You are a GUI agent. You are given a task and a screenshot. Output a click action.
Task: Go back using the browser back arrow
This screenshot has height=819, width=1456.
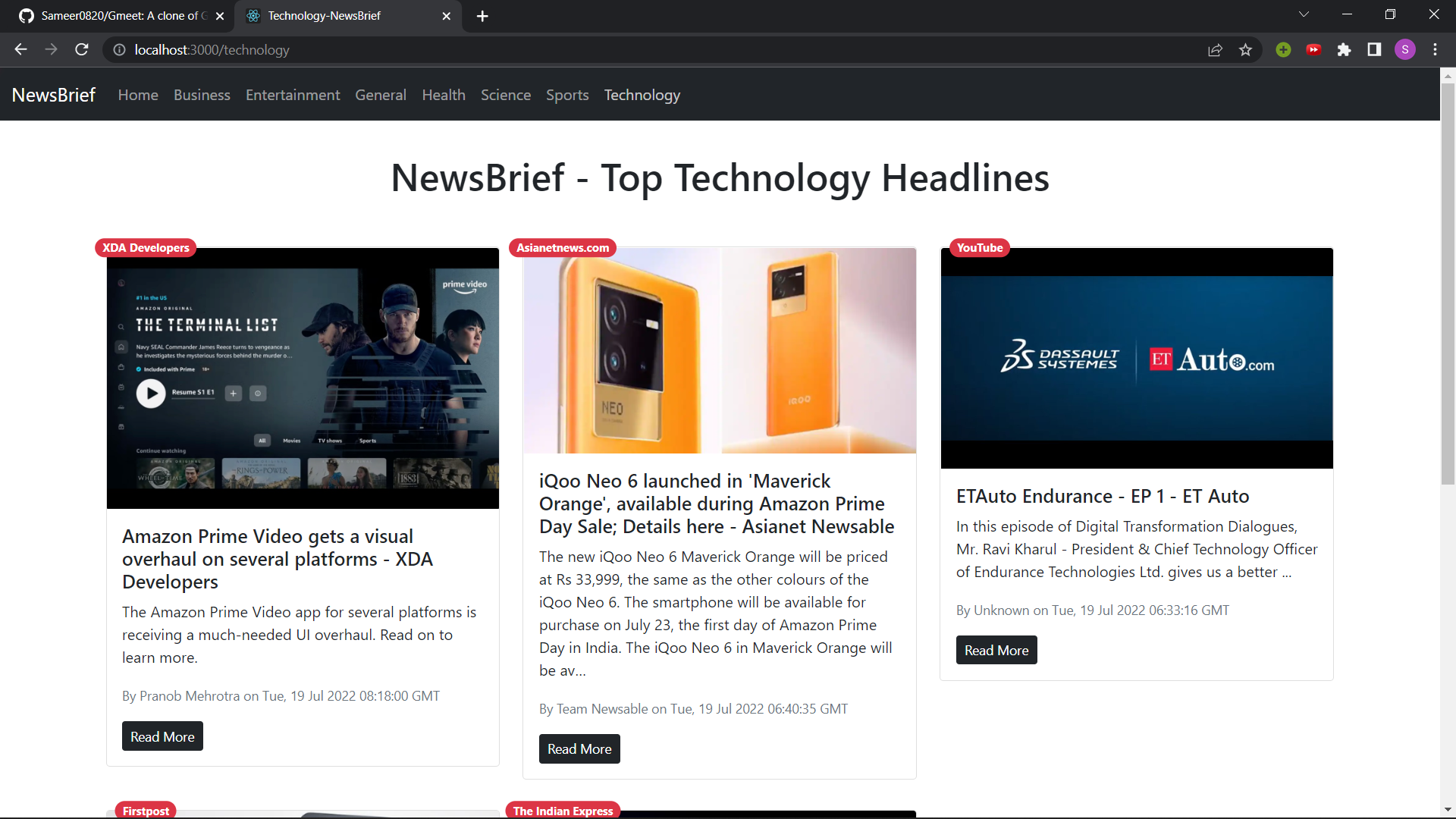click(20, 50)
